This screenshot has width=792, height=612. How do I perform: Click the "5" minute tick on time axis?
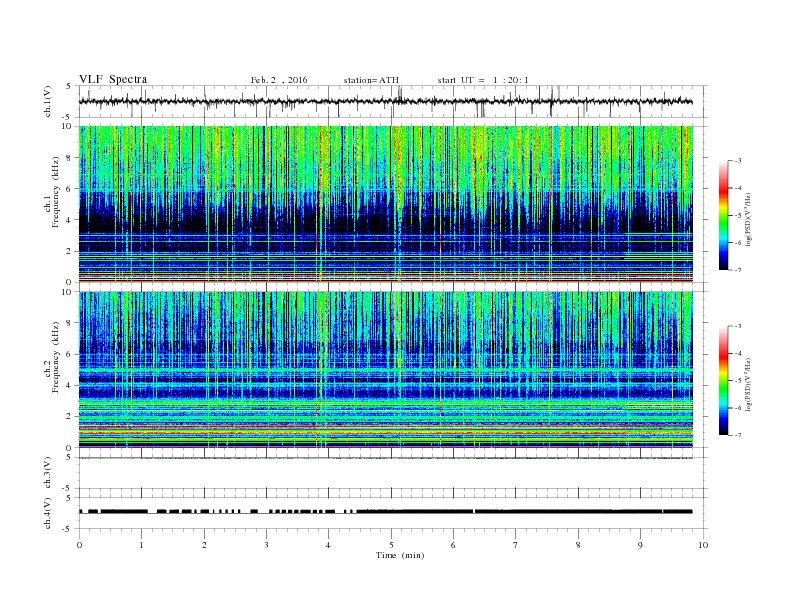(x=391, y=545)
